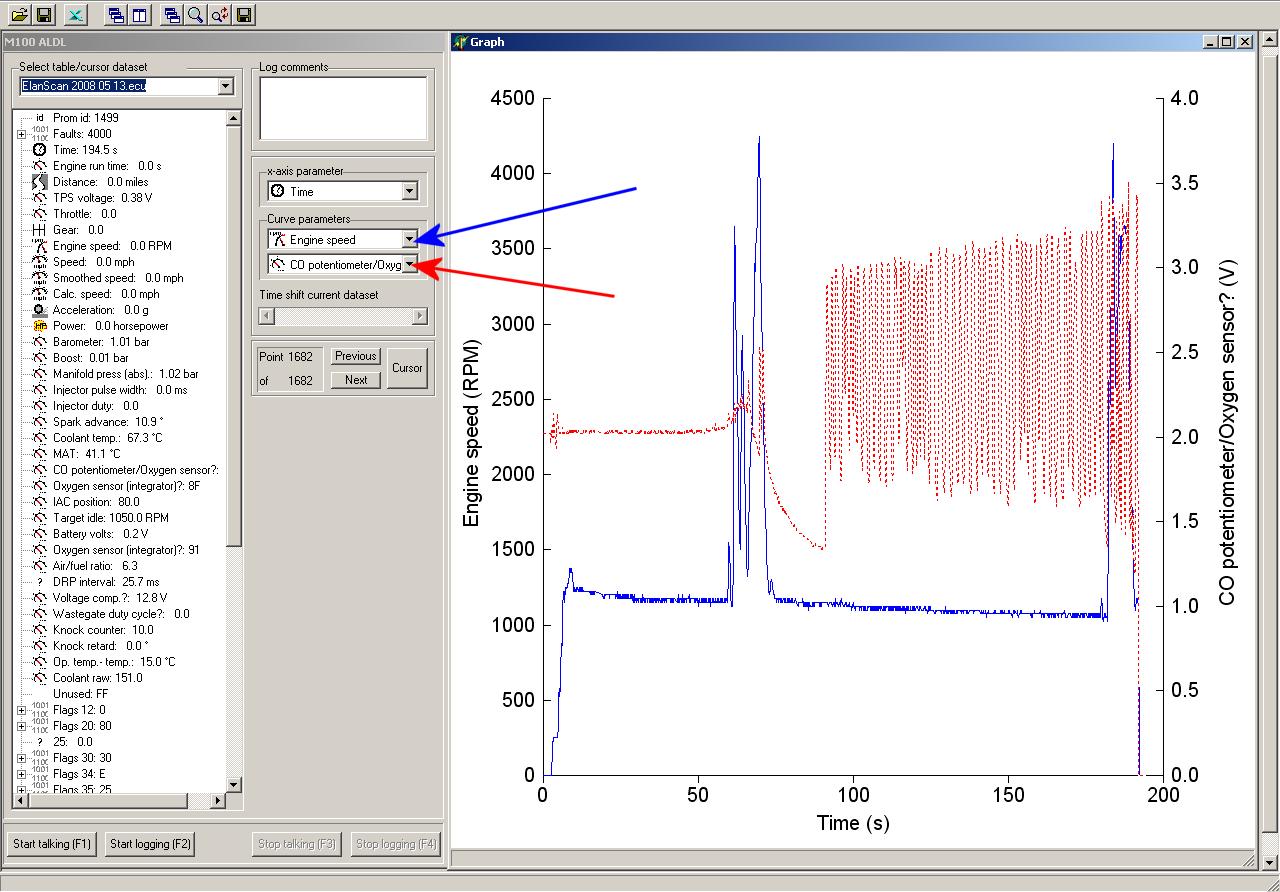Click the open file folder icon
Screen dimensions: 1280x892
(x=19, y=14)
